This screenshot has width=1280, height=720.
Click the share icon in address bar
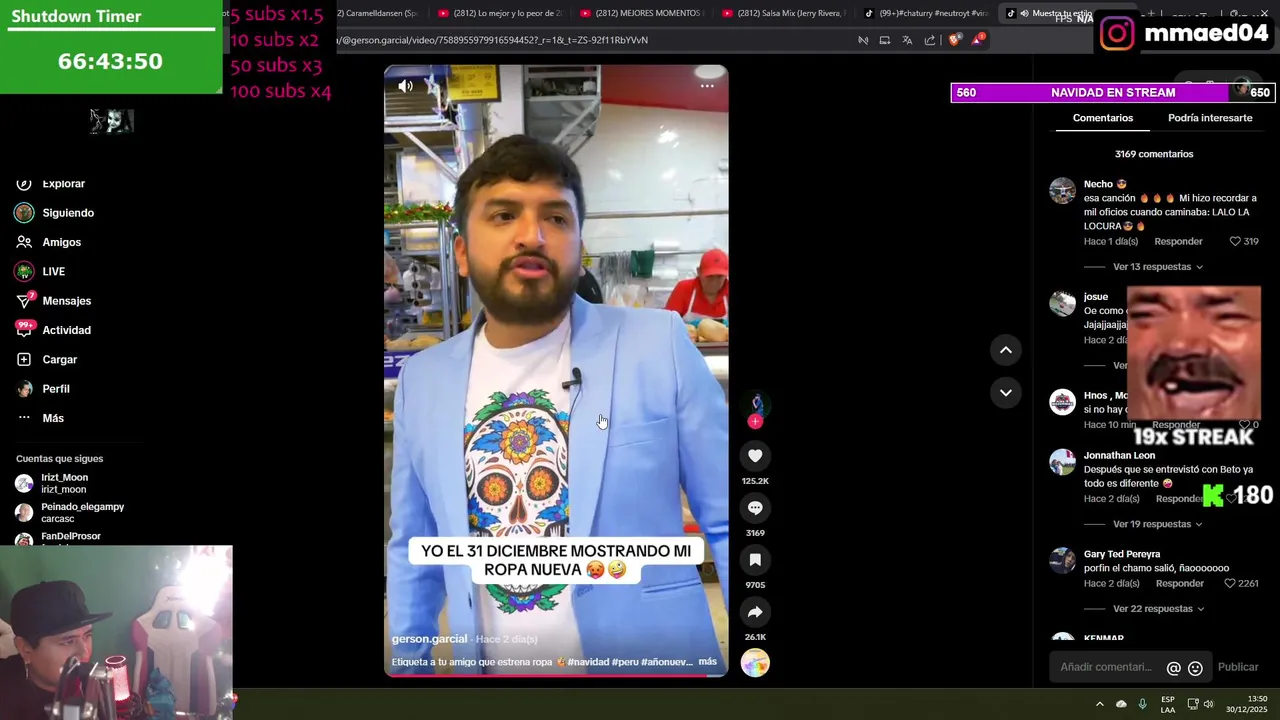930,40
